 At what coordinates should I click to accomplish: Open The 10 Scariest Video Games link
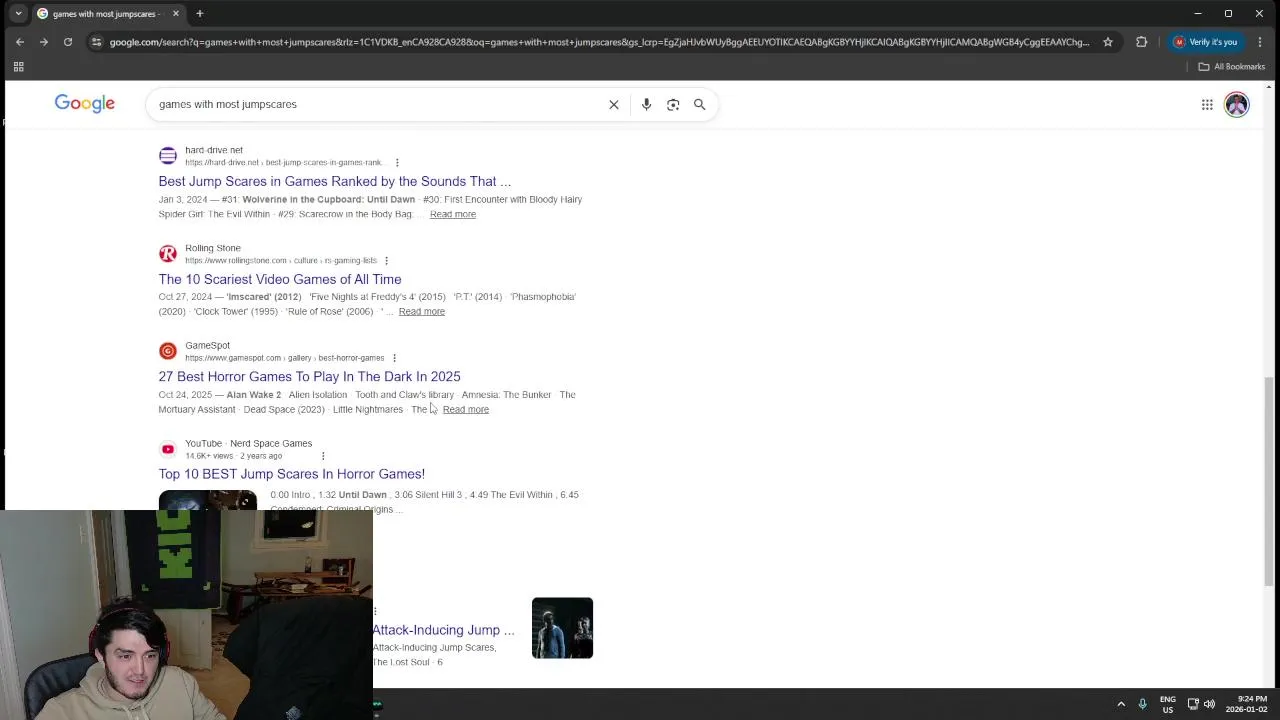(280, 279)
